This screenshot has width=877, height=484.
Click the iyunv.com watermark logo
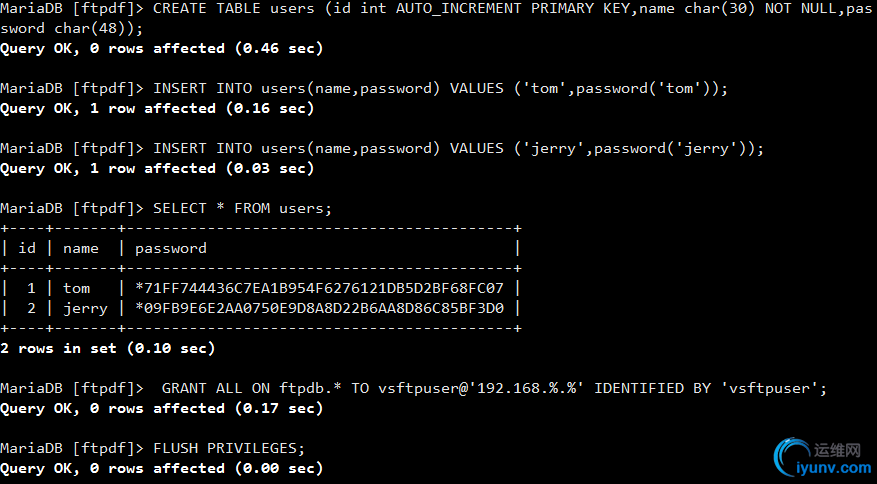pos(822,458)
